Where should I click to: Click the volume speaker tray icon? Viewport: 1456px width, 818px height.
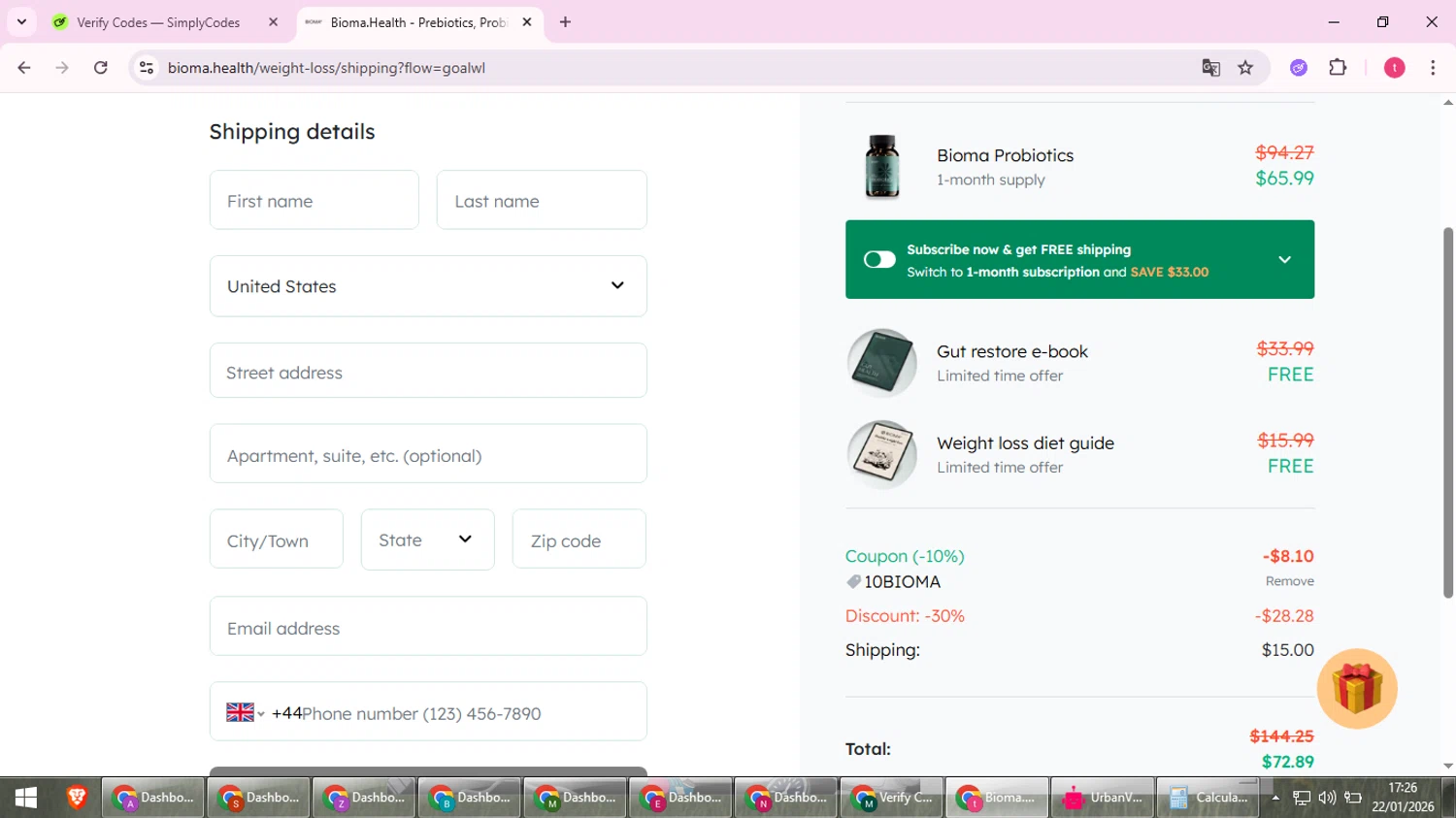click(x=1327, y=798)
